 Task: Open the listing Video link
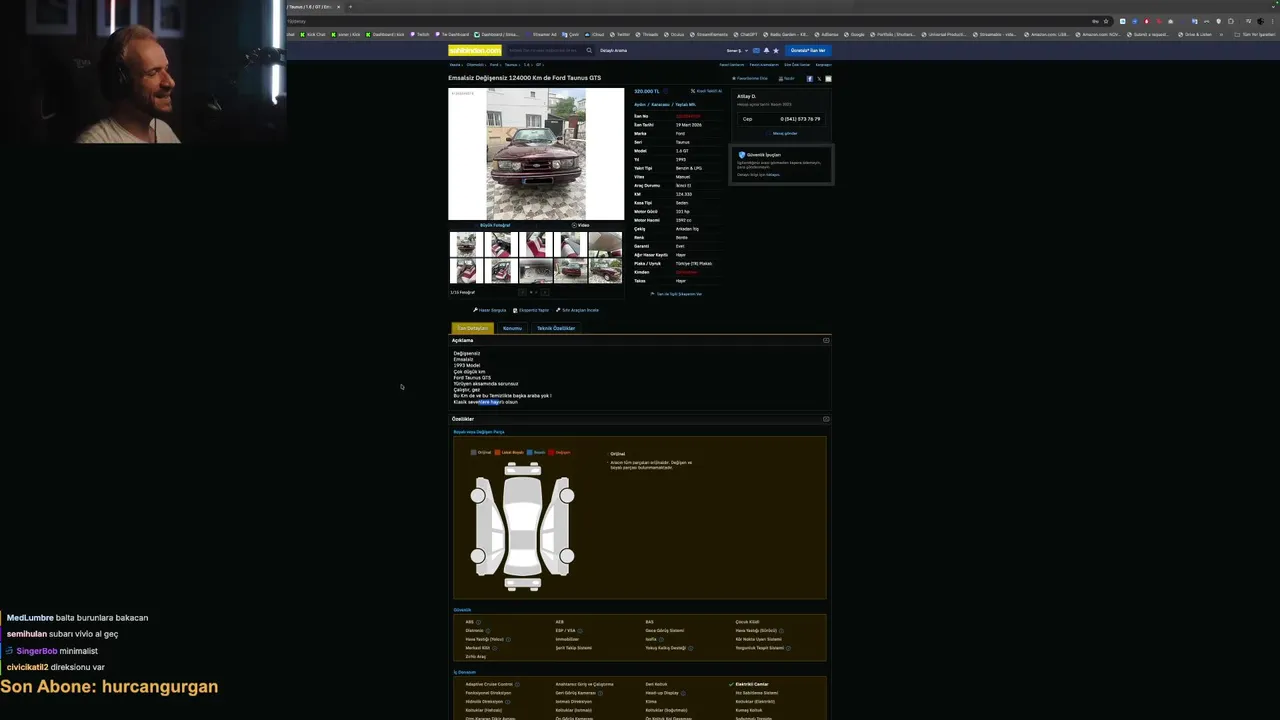tap(580, 225)
